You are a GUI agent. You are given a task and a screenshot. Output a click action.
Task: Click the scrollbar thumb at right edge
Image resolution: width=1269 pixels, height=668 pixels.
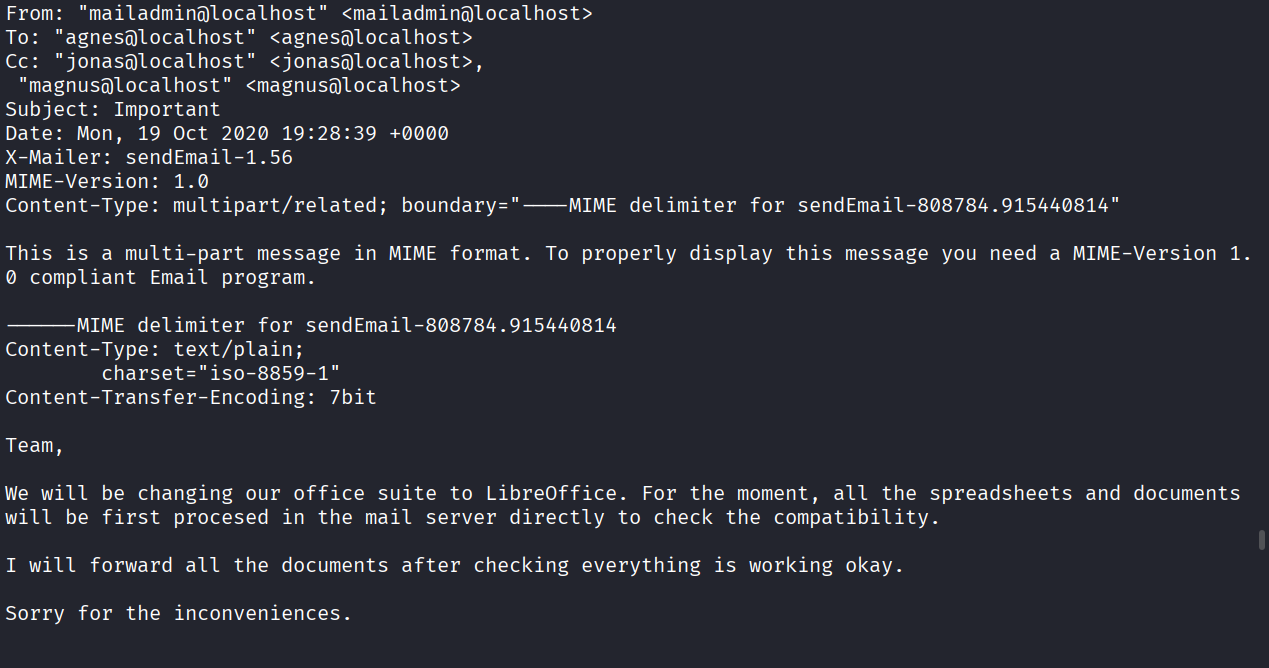point(1262,541)
